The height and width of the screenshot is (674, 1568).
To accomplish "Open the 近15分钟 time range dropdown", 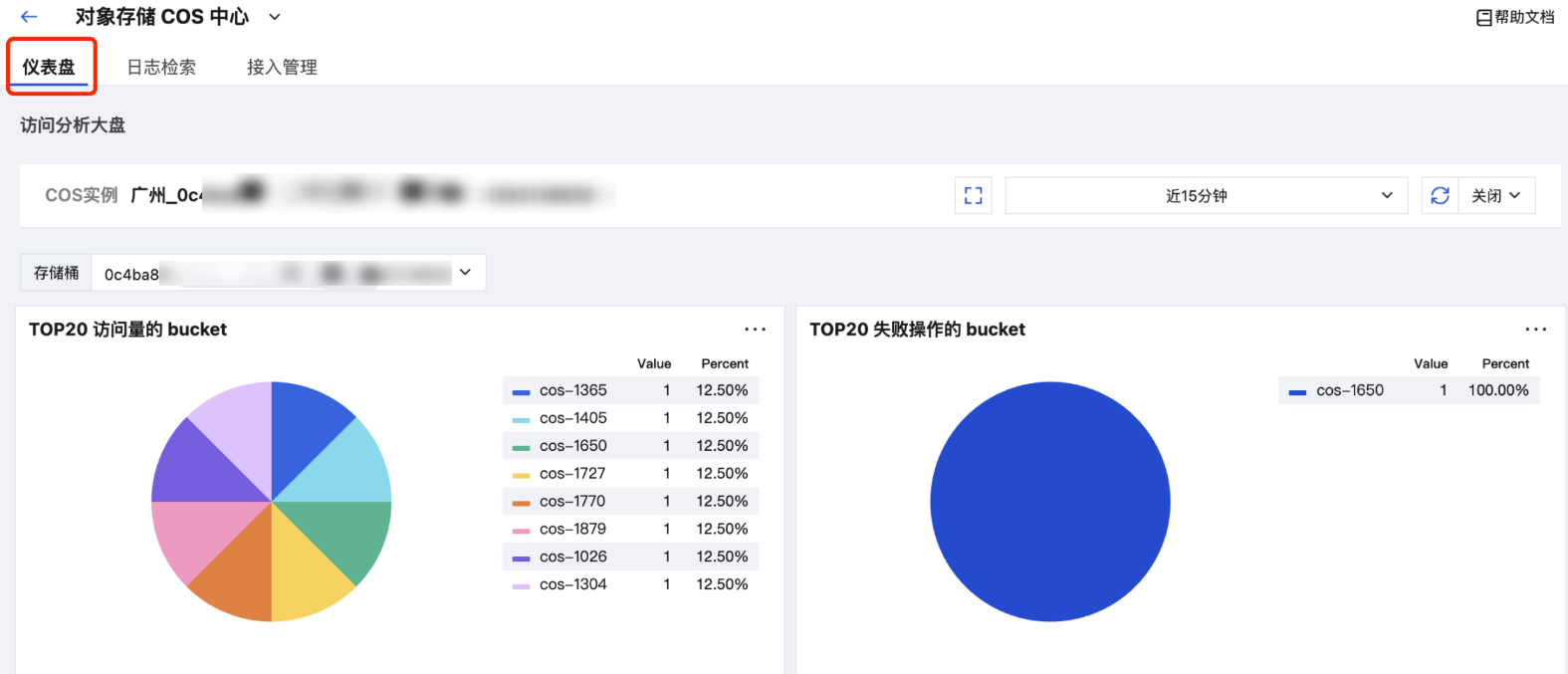I will 1206,196.
